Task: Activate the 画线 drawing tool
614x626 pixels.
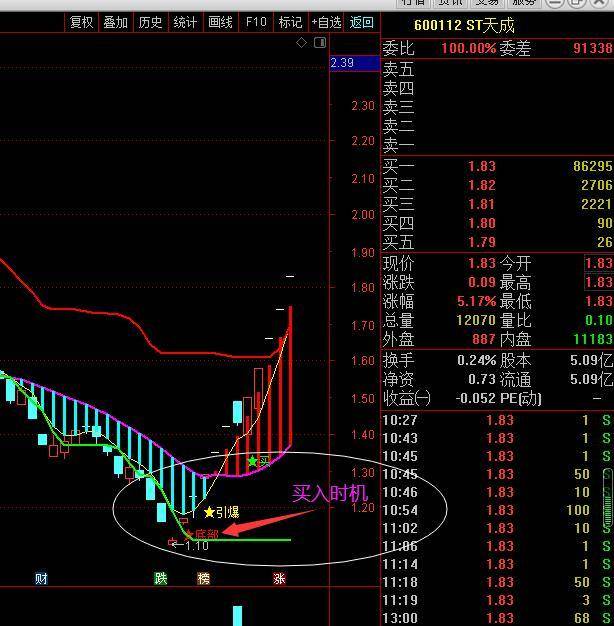Action: click(220, 22)
